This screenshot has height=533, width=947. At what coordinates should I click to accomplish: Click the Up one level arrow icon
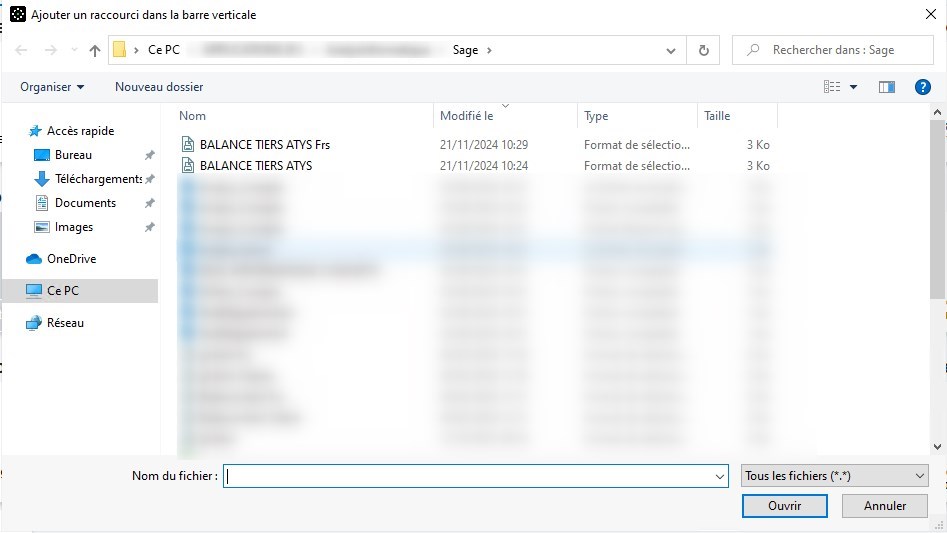pos(95,50)
